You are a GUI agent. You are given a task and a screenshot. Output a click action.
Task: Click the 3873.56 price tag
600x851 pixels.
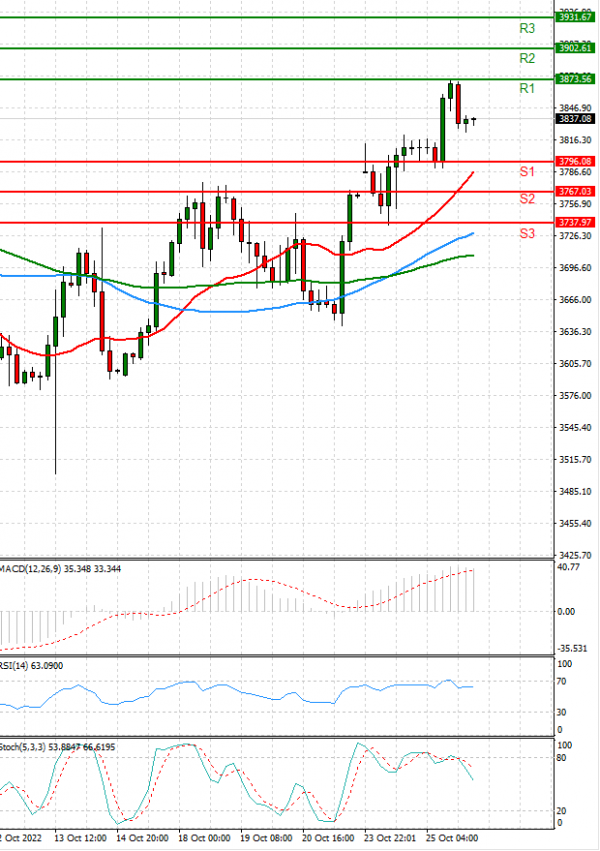pos(575,78)
